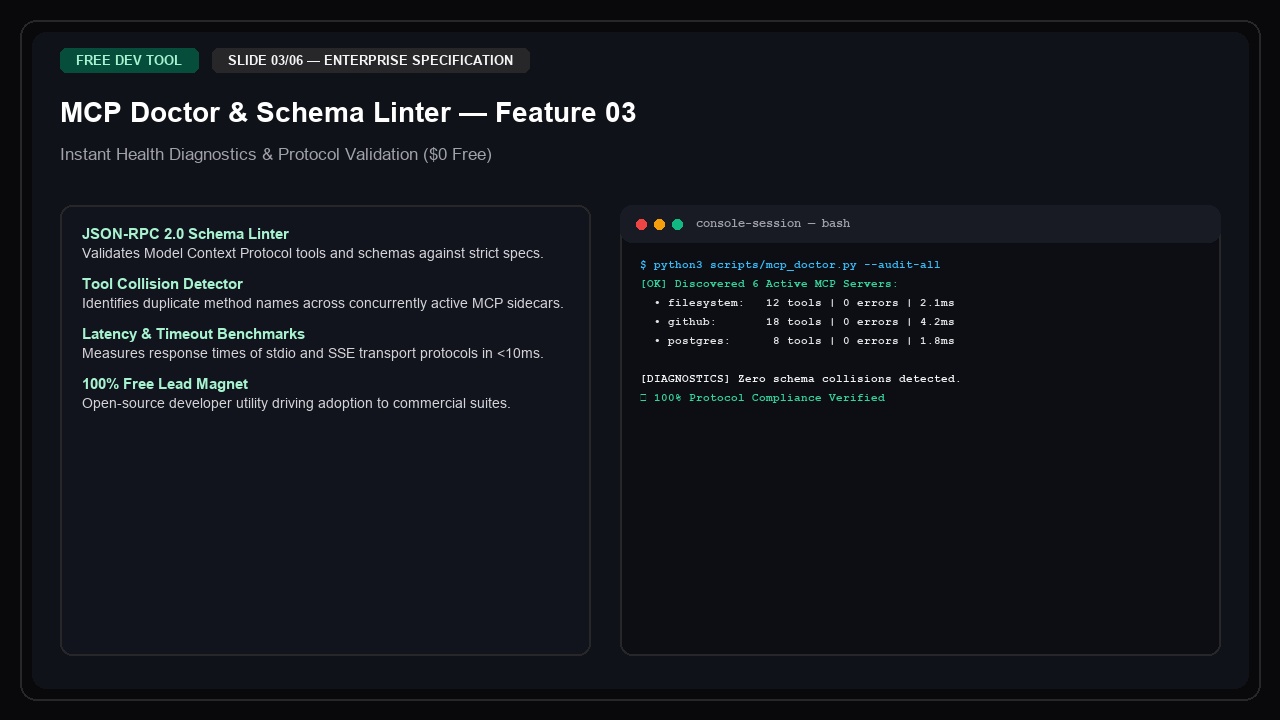The width and height of the screenshot is (1280, 720).
Task: Click the red dot in the console title bar
Action: click(x=642, y=224)
